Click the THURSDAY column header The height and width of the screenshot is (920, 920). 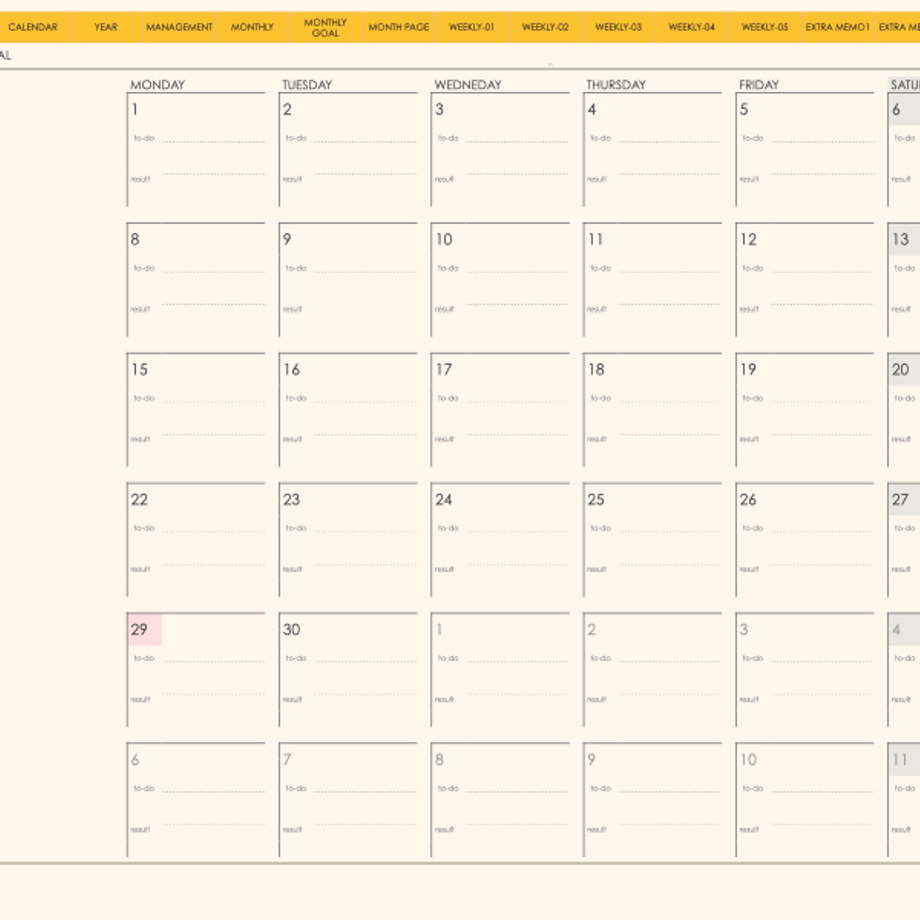pyautogui.click(x=616, y=84)
